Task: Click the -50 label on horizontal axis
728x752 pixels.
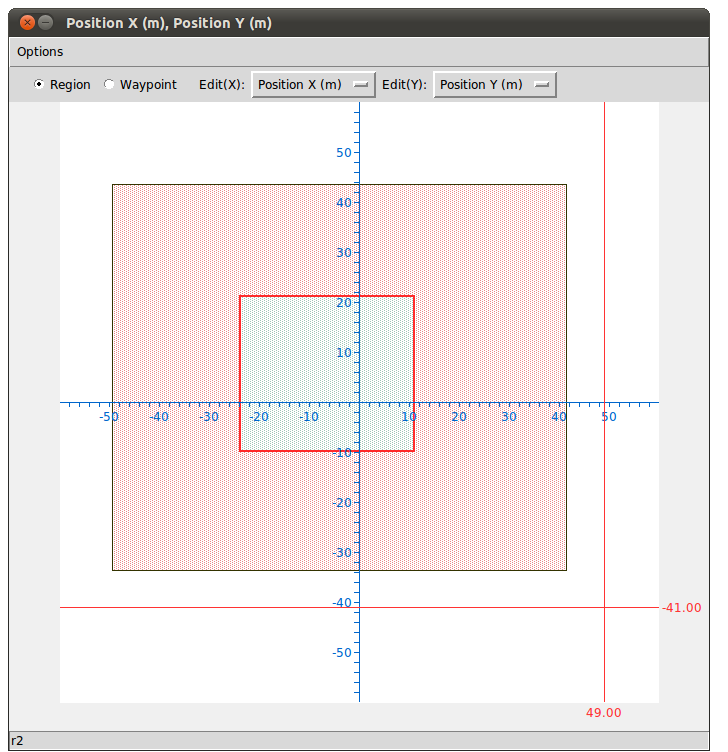Action: point(109,417)
